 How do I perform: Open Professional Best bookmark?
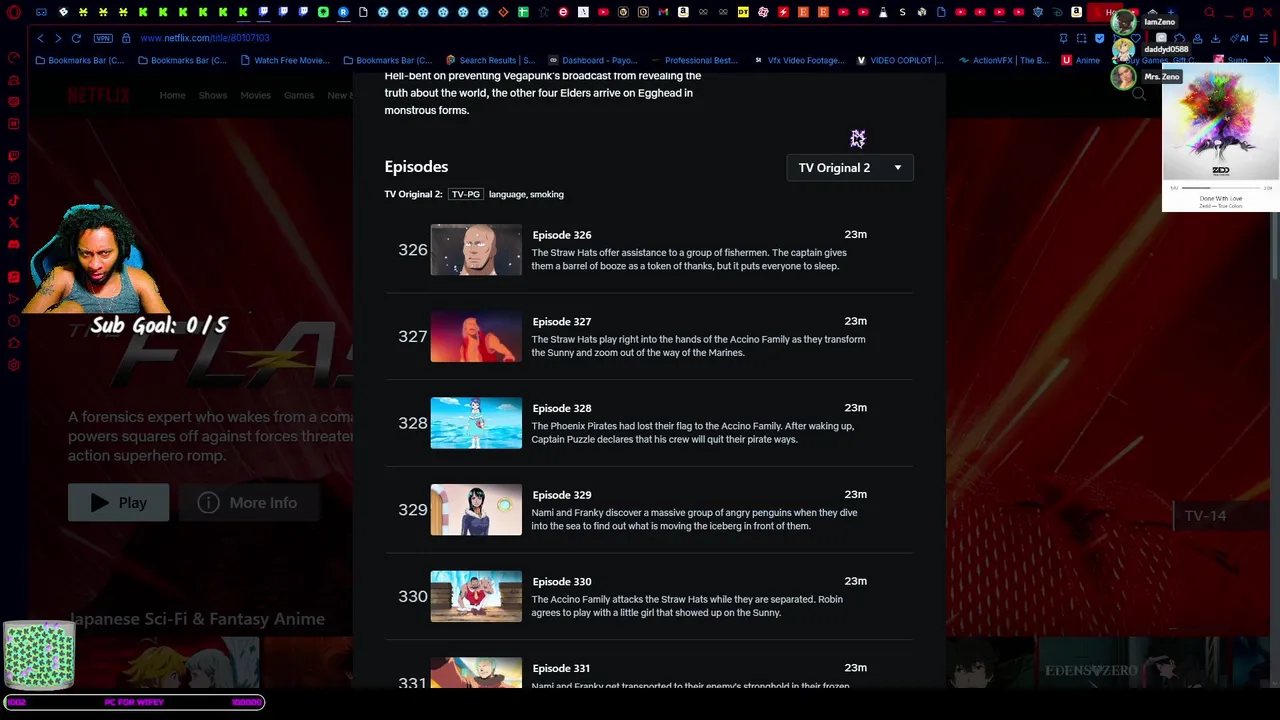coord(694,60)
